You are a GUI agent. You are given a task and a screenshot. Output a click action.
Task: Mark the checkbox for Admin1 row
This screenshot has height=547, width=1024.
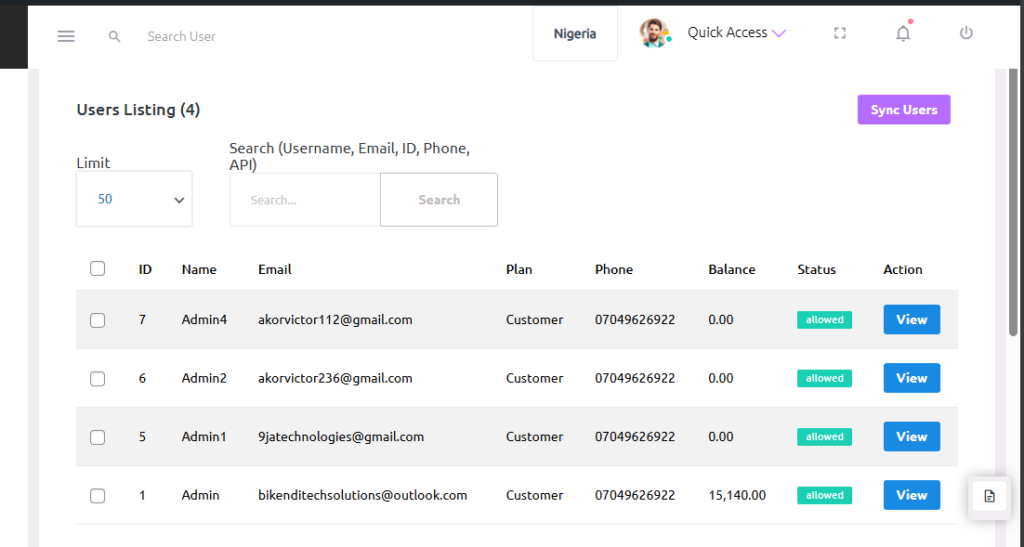point(97,437)
